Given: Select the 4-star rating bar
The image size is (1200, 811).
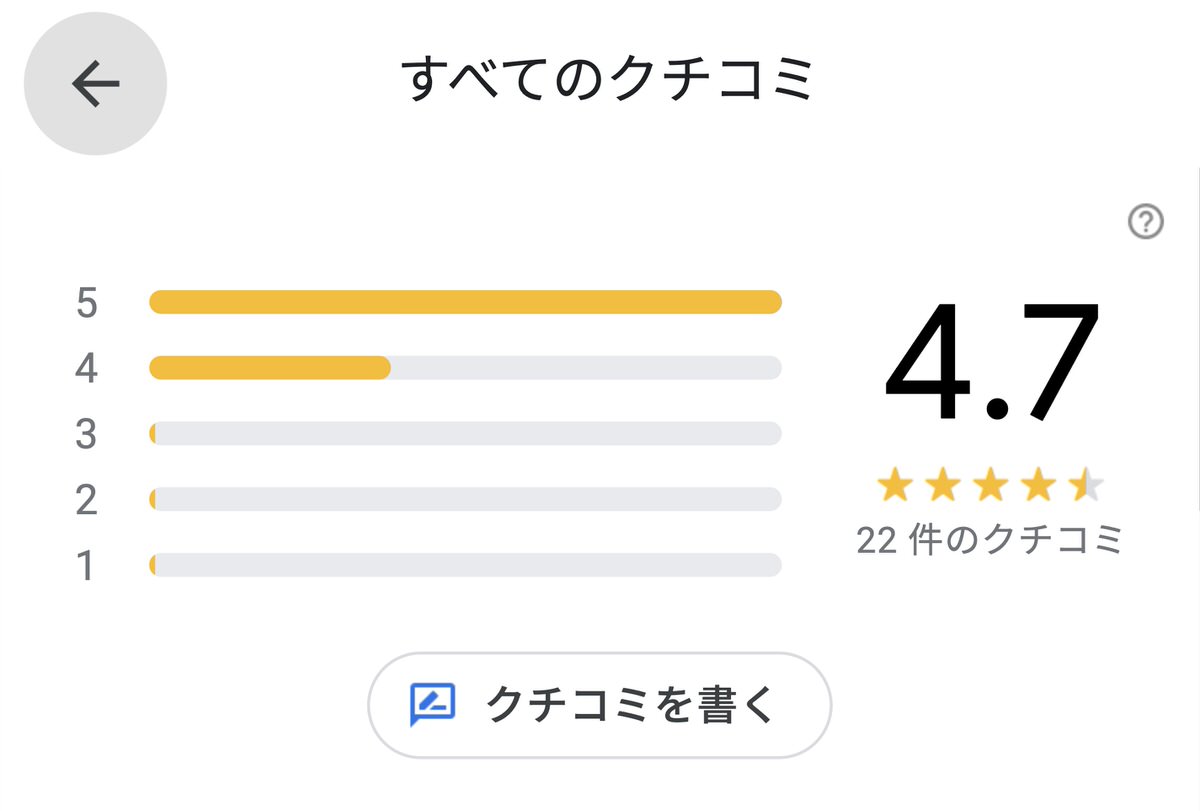Looking at the screenshot, I should point(465,368).
